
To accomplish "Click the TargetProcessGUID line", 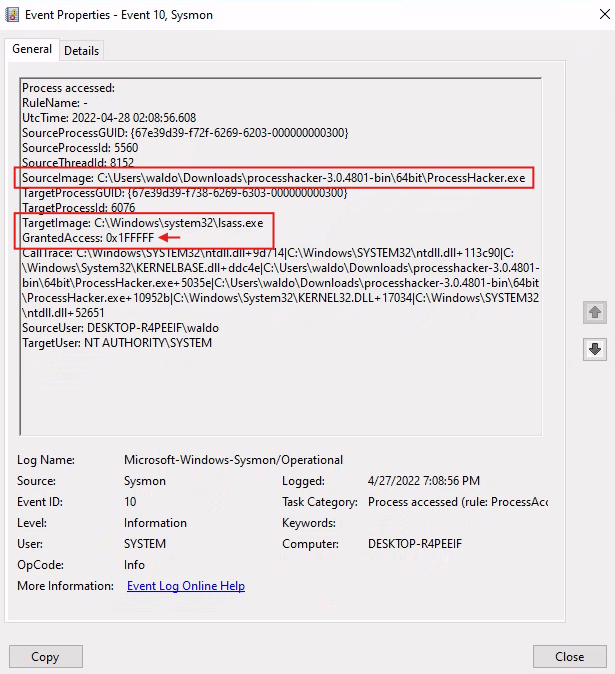I will 185,193.
